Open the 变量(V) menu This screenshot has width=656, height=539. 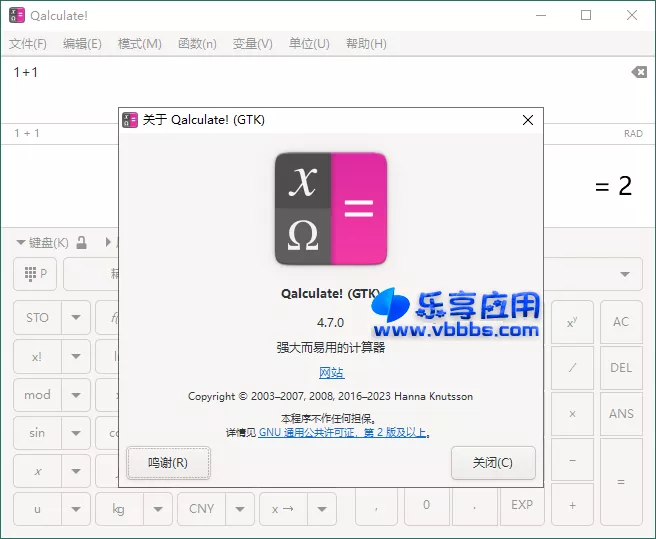[252, 44]
